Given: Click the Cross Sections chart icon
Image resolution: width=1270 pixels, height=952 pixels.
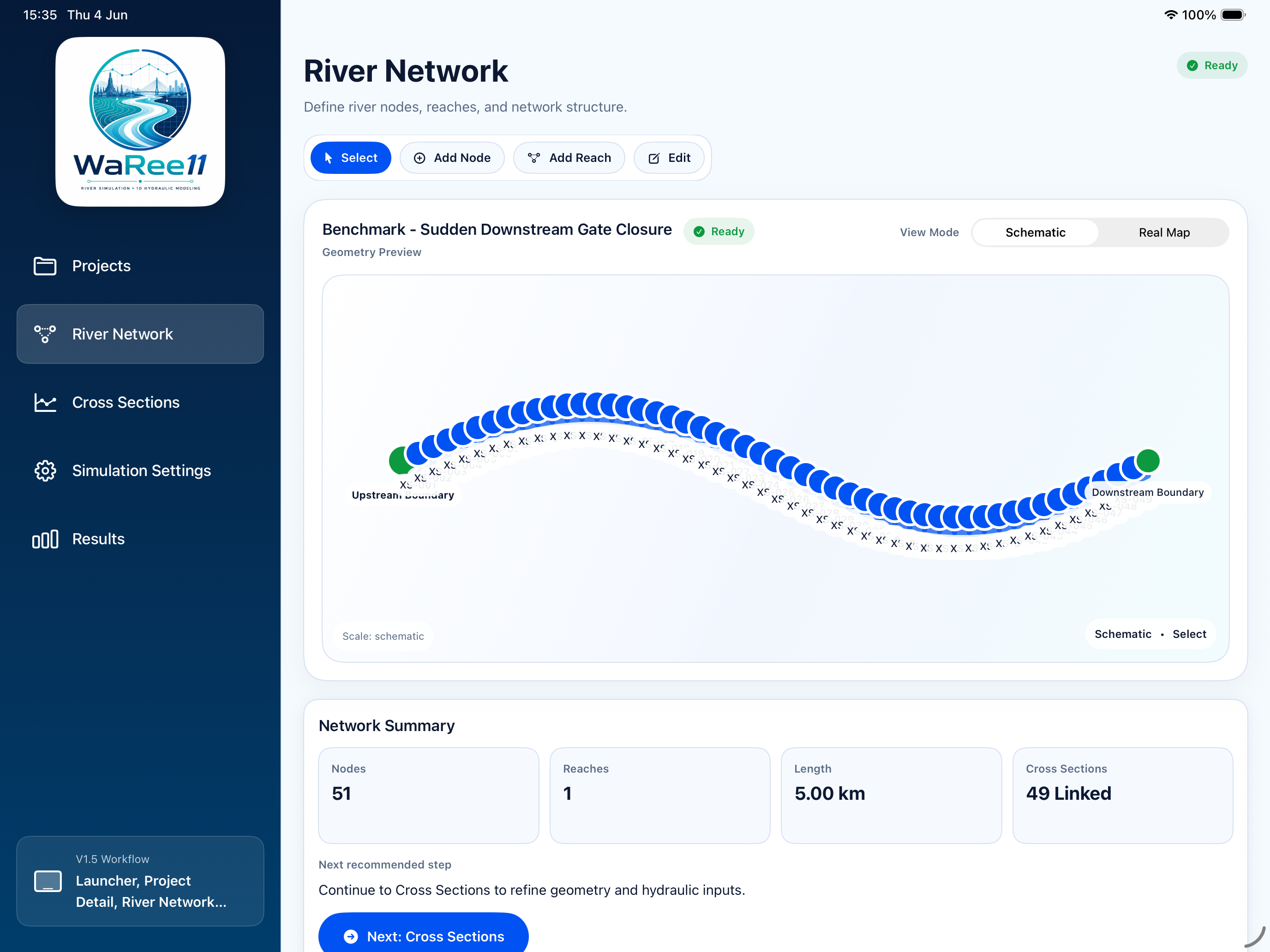Looking at the screenshot, I should (45, 402).
